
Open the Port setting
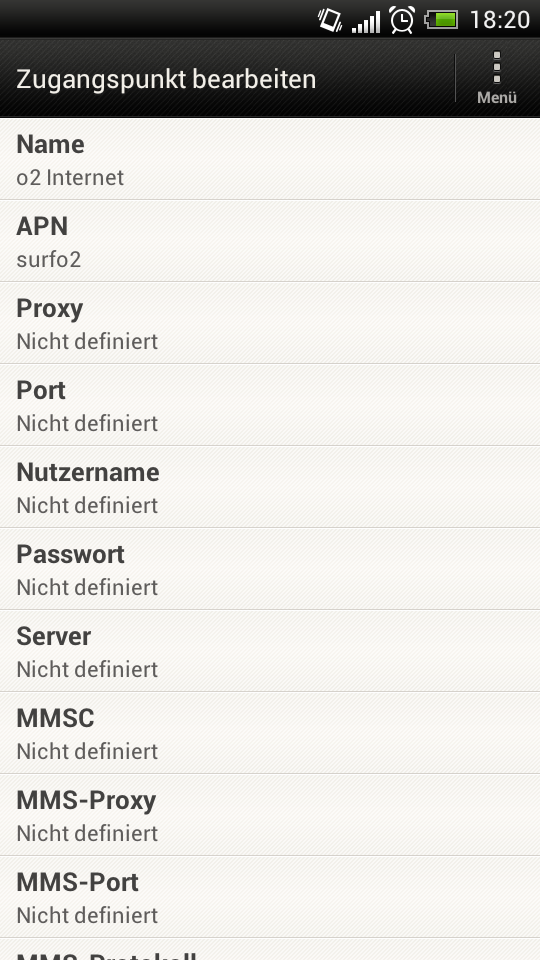click(270, 405)
